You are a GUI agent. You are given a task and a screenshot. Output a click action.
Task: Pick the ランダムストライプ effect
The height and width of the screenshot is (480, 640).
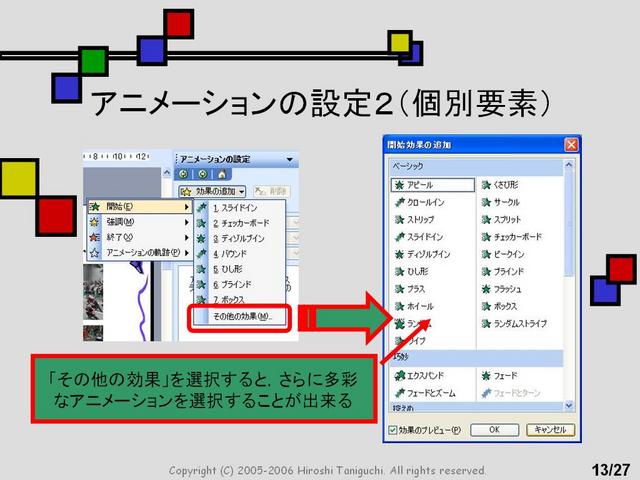514,324
